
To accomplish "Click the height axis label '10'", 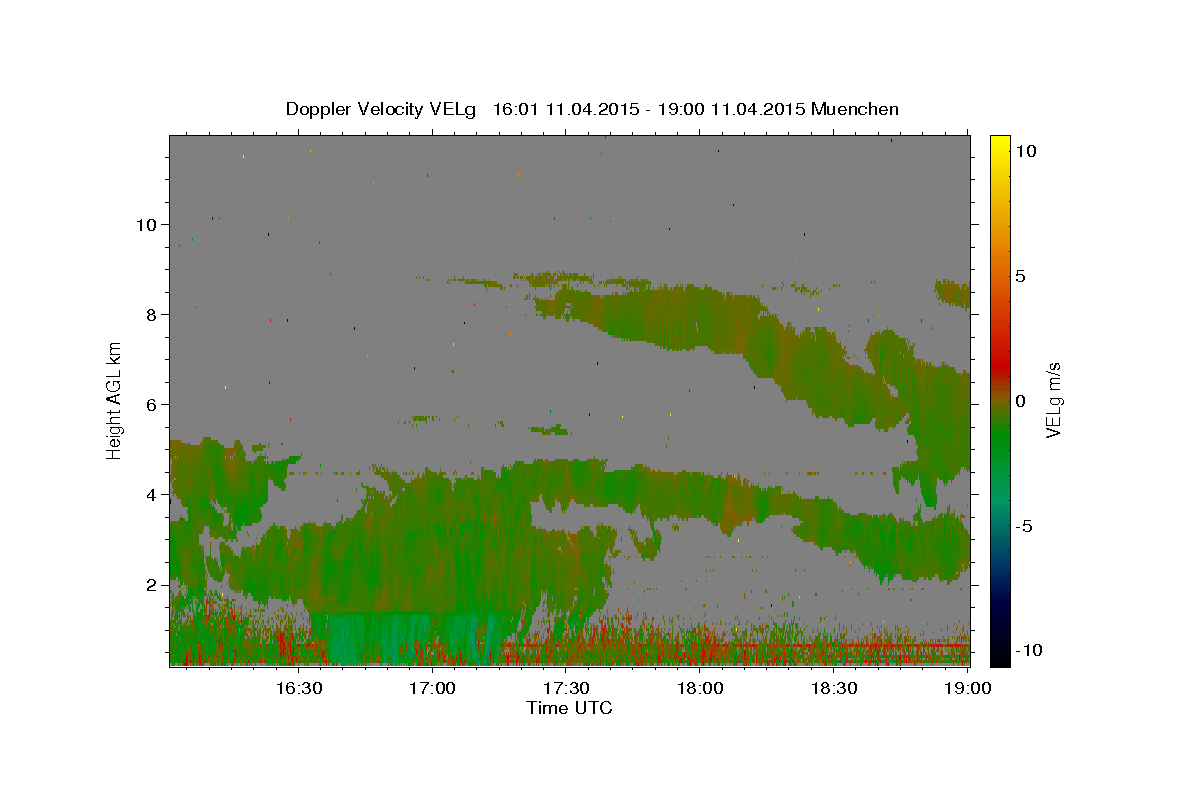I will point(146,225).
